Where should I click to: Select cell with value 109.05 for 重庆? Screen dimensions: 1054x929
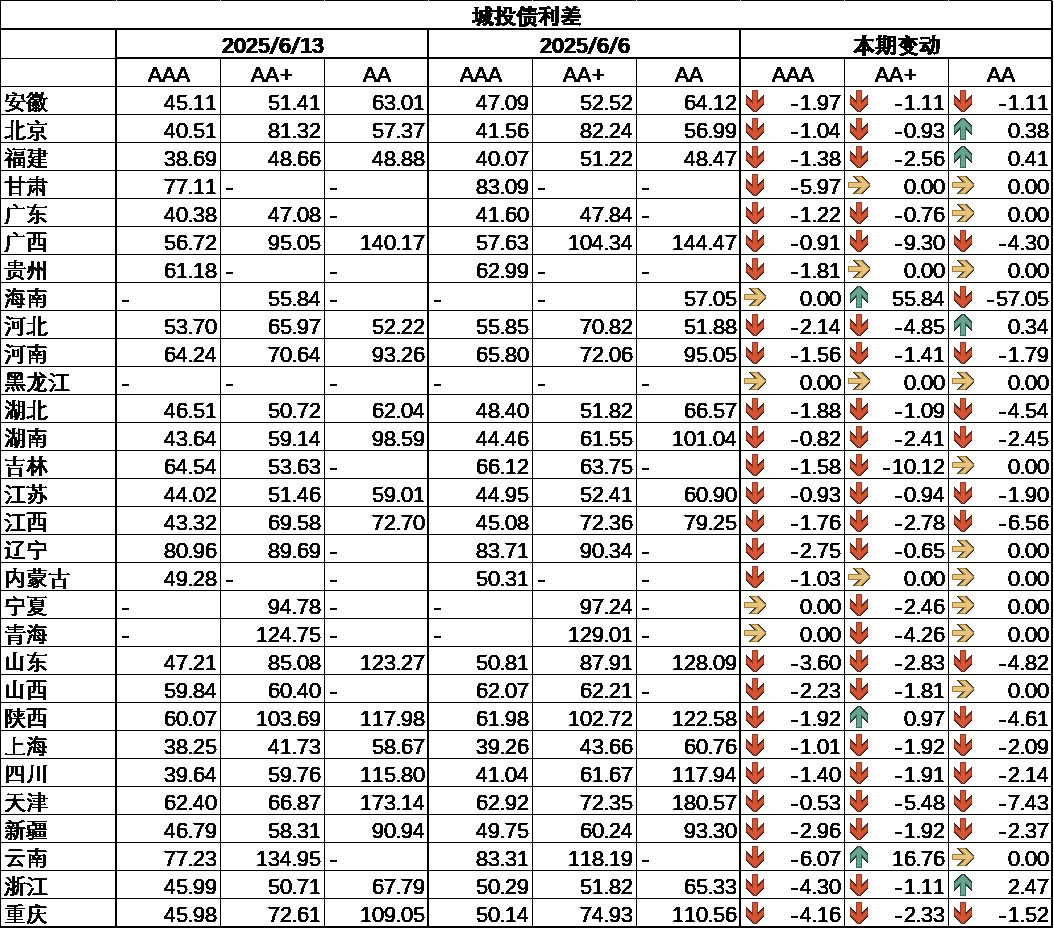click(376, 914)
